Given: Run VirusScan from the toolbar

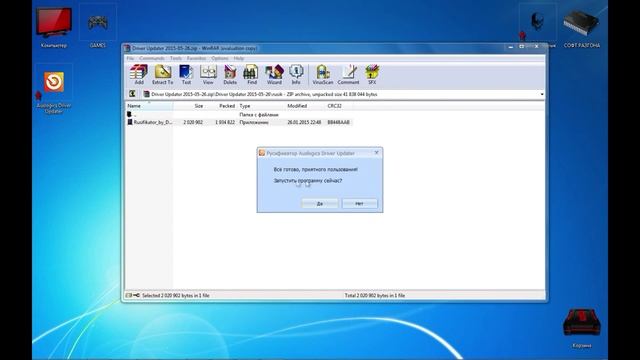Looking at the screenshot, I should (322, 75).
